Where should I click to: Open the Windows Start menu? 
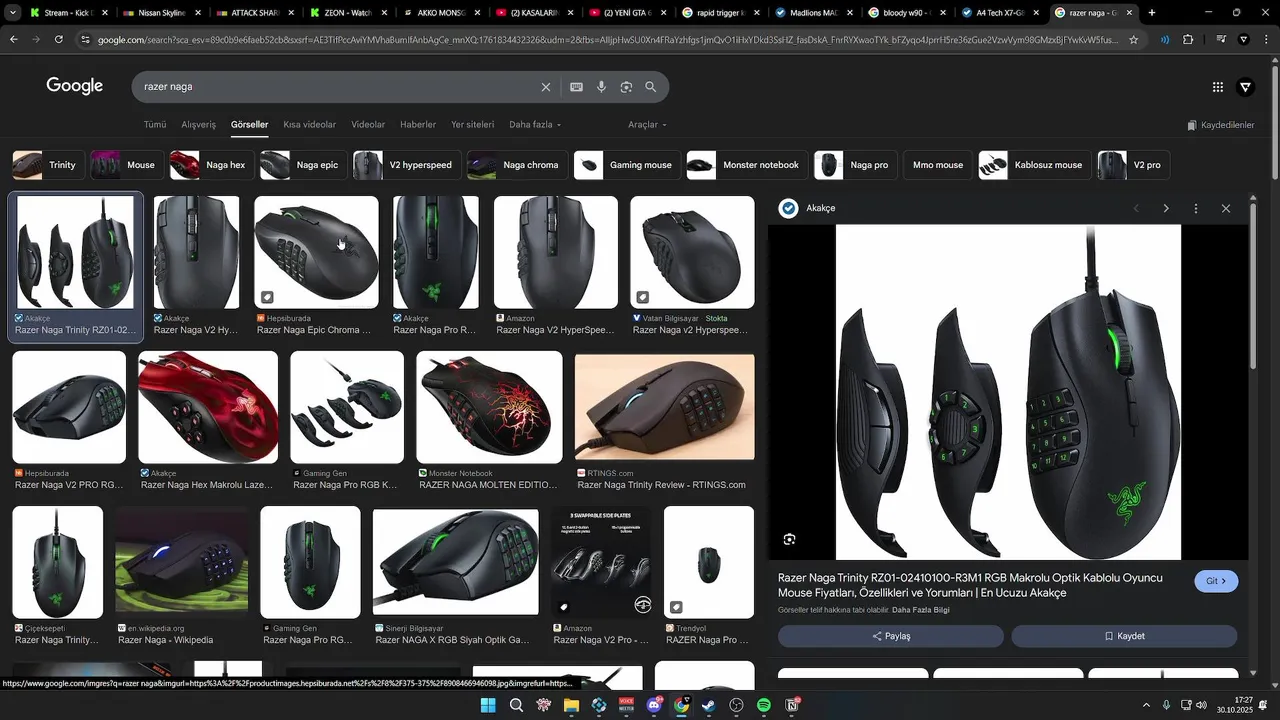click(x=488, y=705)
